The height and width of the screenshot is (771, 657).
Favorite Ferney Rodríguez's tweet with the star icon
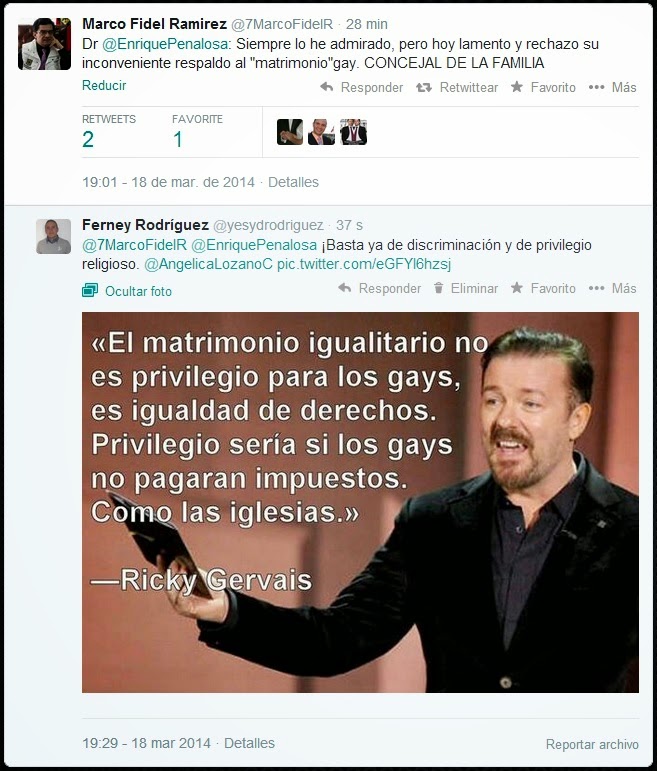point(543,288)
